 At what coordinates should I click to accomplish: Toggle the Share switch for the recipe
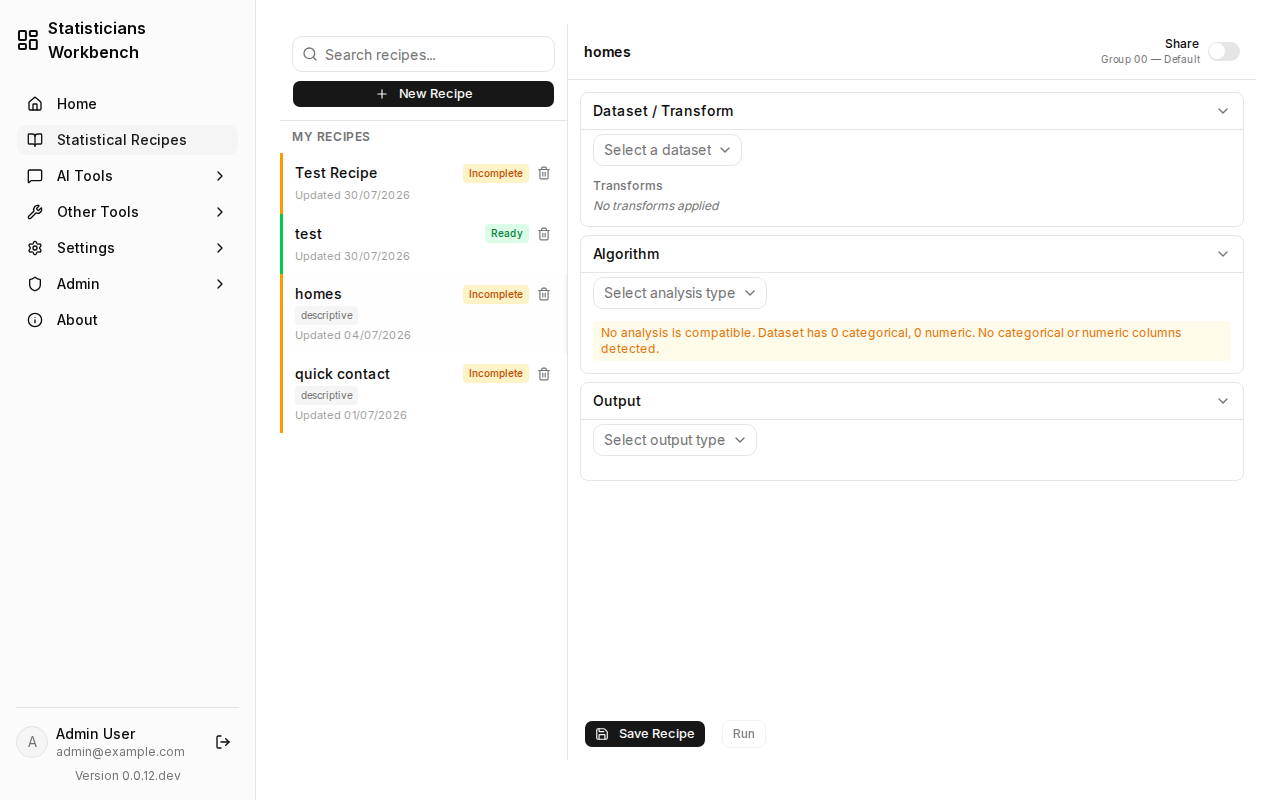pos(1224,51)
